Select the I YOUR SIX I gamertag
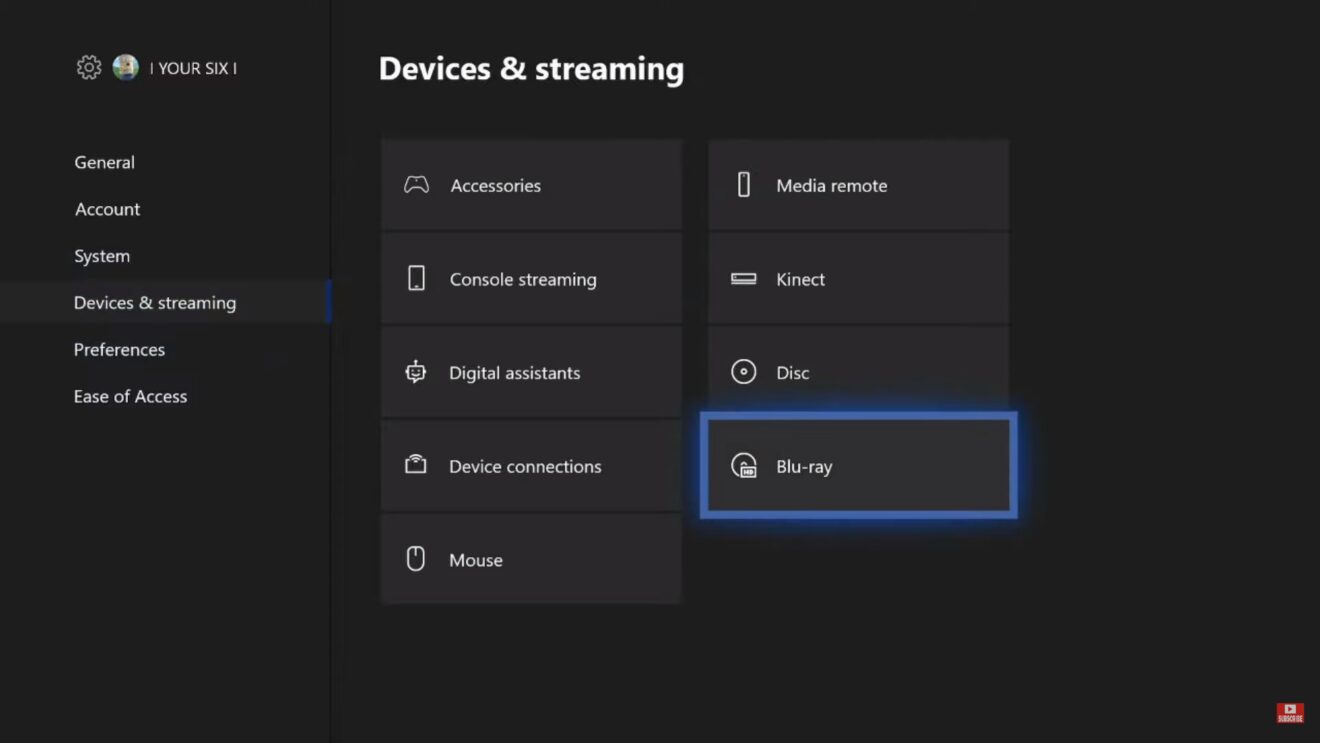This screenshot has height=743, width=1320. [x=193, y=69]
